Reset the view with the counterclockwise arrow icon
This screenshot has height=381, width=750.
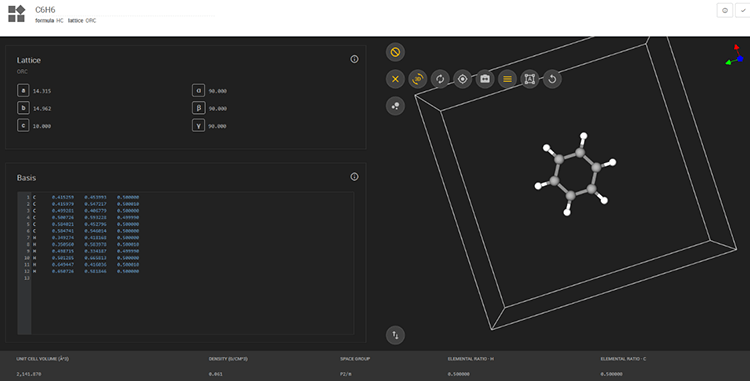coord(552,79)
